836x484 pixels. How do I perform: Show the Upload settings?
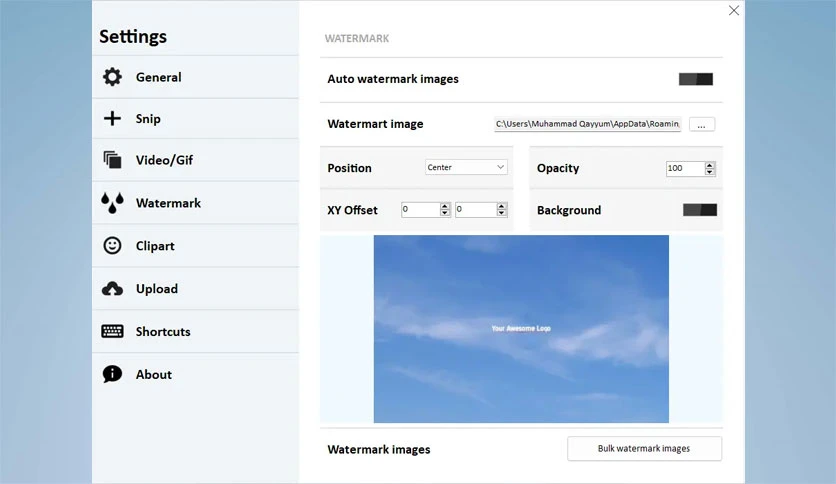tap(196, 289)
